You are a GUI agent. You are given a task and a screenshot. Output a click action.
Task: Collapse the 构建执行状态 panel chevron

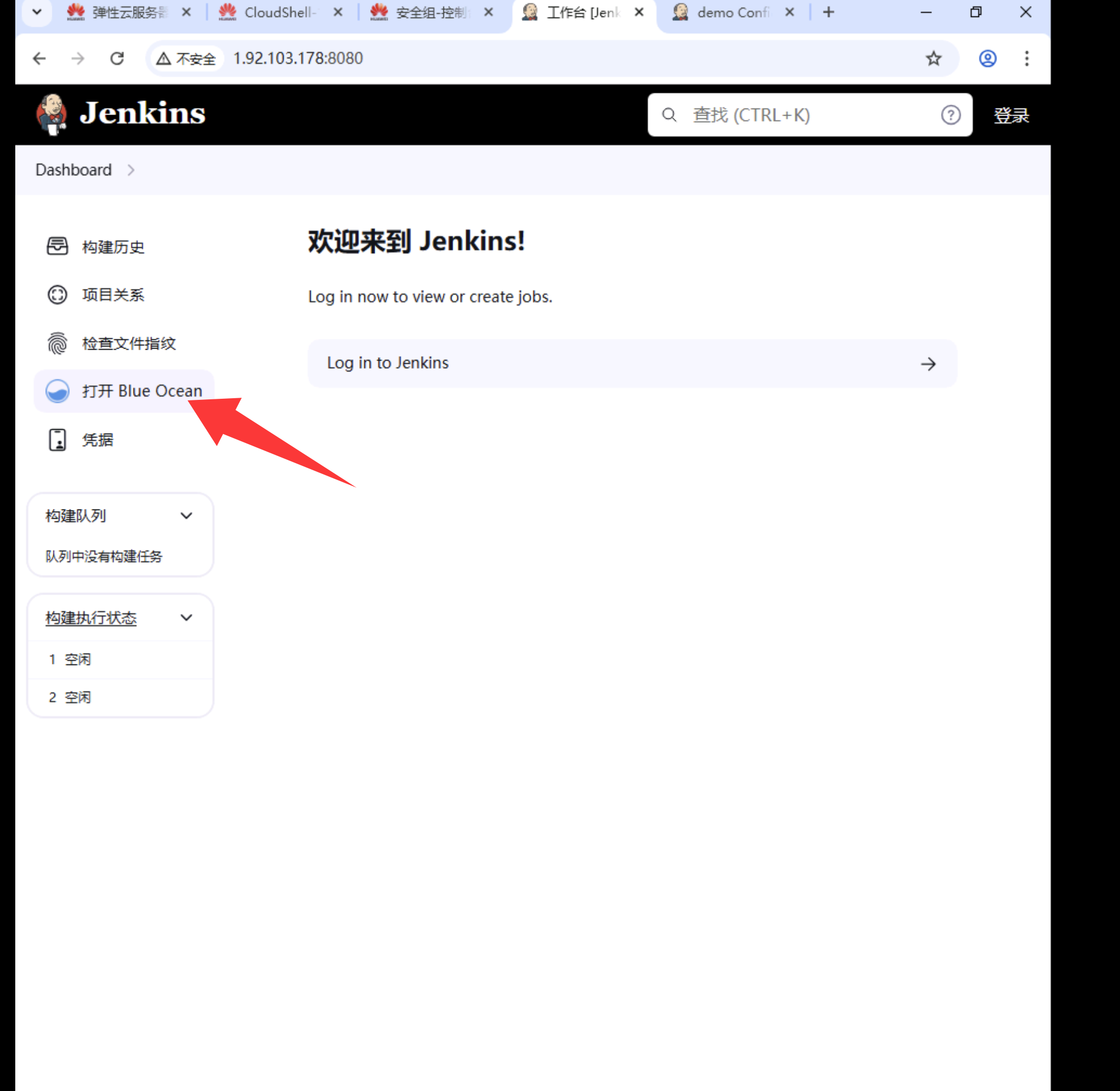pyautogui.click(x=186, y=618)
